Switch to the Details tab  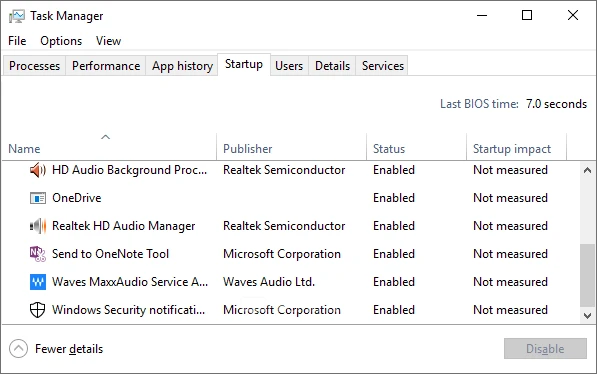pos(332,66)
